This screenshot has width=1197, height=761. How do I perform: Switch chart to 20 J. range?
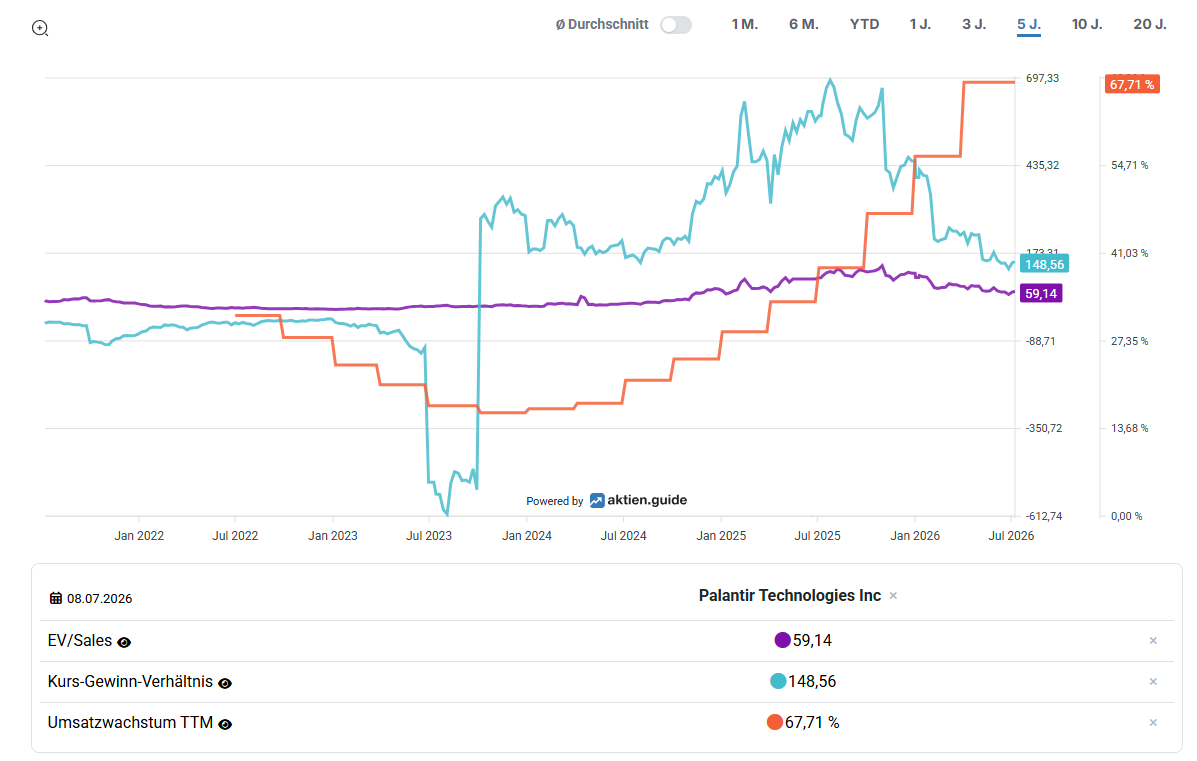click(x=1150, y=24)
